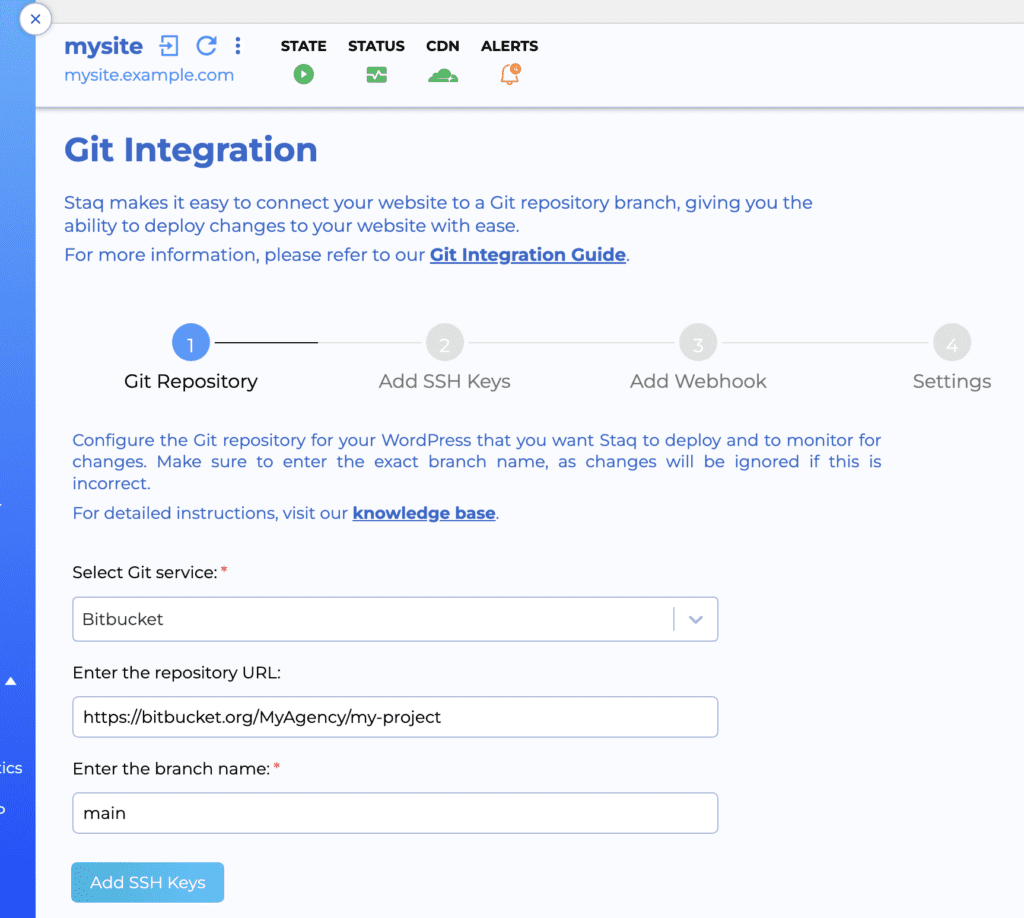Viewport: 1024px width, 918px height.
Task: Click the chevron arrow of Git service select
Action: coord(696,619)
